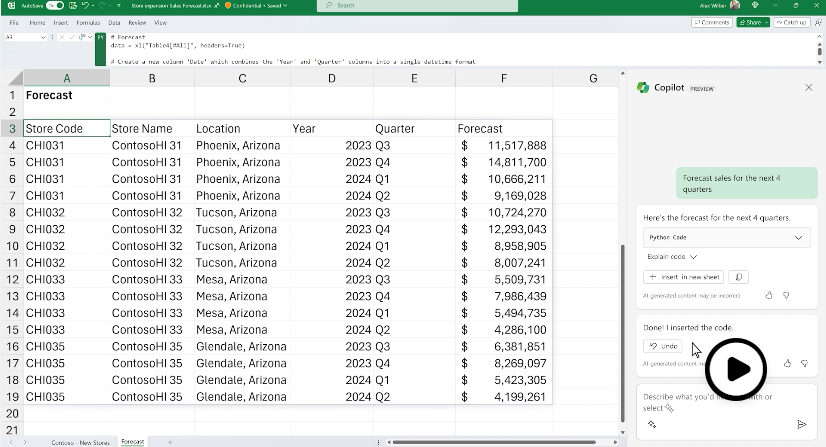Click the Undo arrow in the title bar
Image resolution: width=826 pixels, height=447 pixels.
click(85, 5)
